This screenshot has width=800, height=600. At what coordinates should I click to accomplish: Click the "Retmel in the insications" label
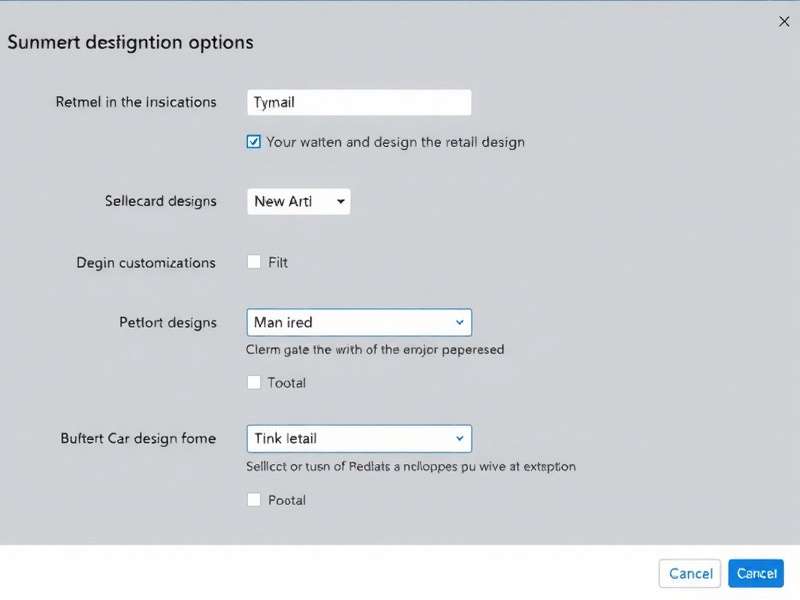(135, 101)
